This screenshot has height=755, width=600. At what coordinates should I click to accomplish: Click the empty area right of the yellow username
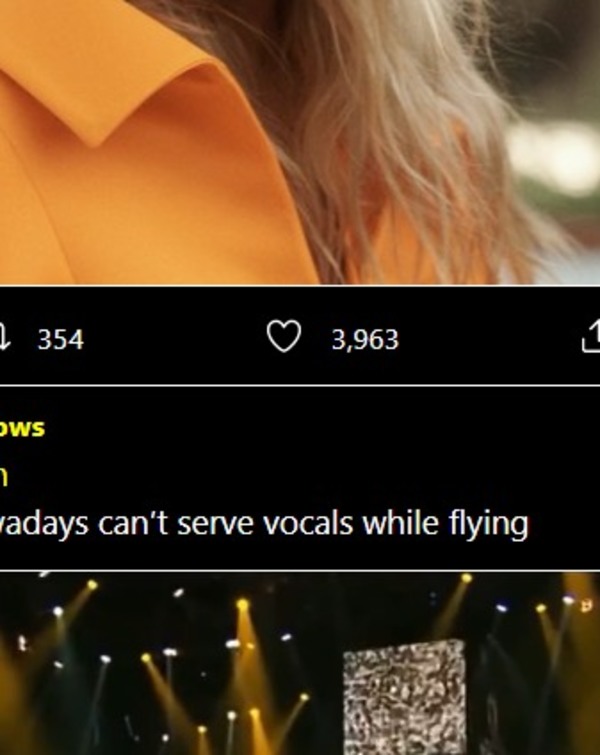300,427
